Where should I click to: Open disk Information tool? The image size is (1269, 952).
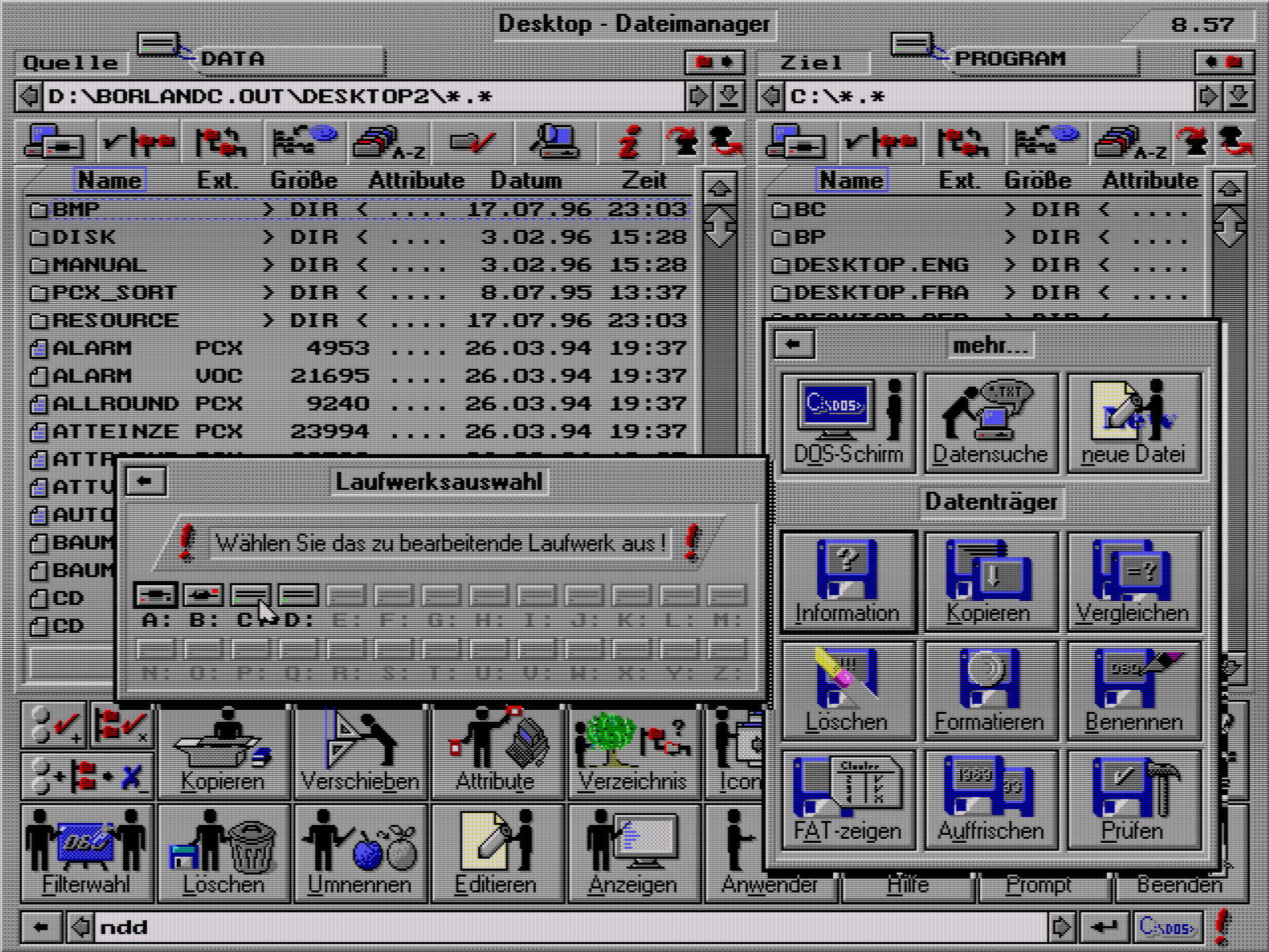pyautogui.click(x=848, y=581)
